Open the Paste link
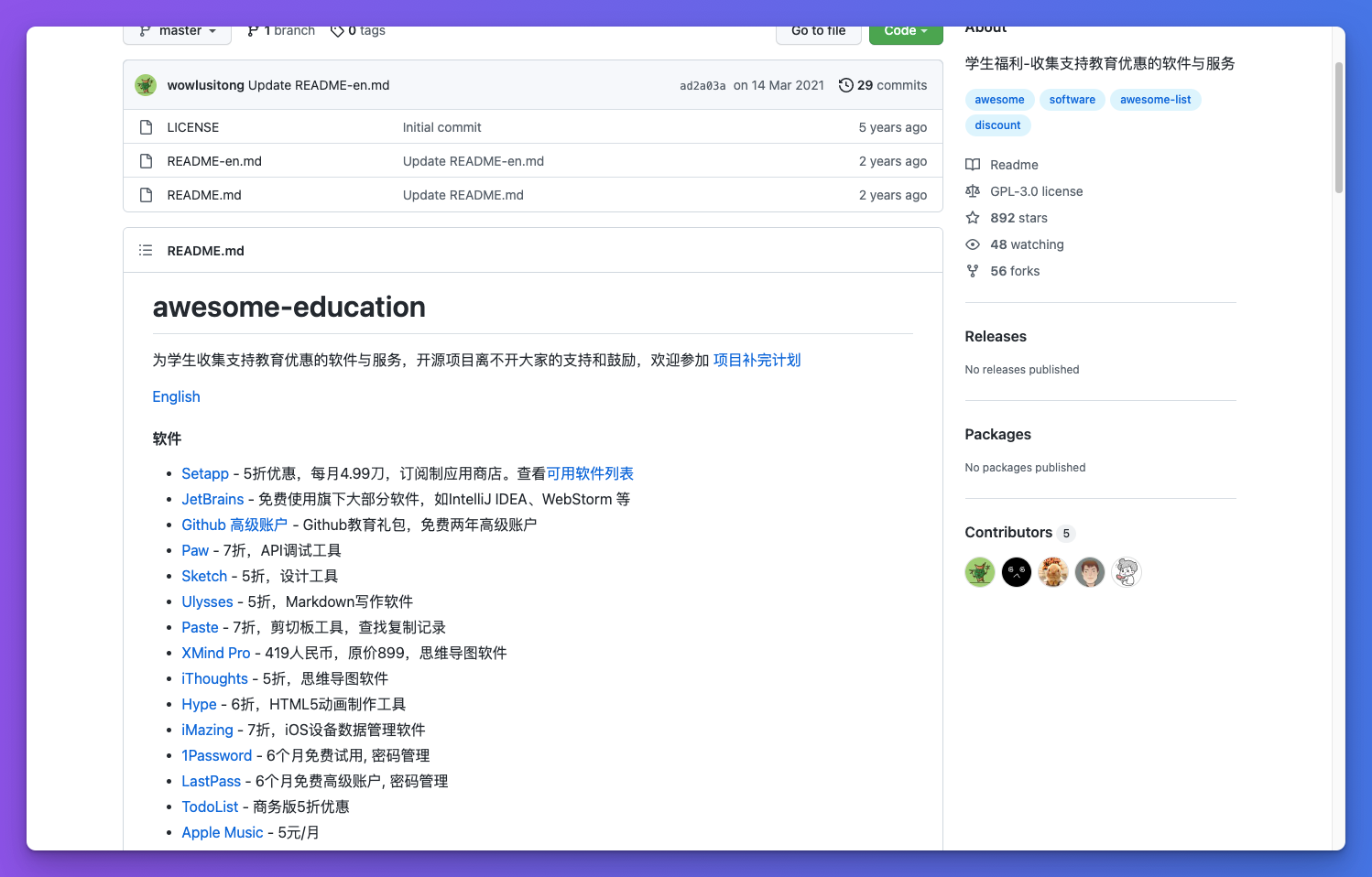This screenshot has height=877, width=1372. 200,628
